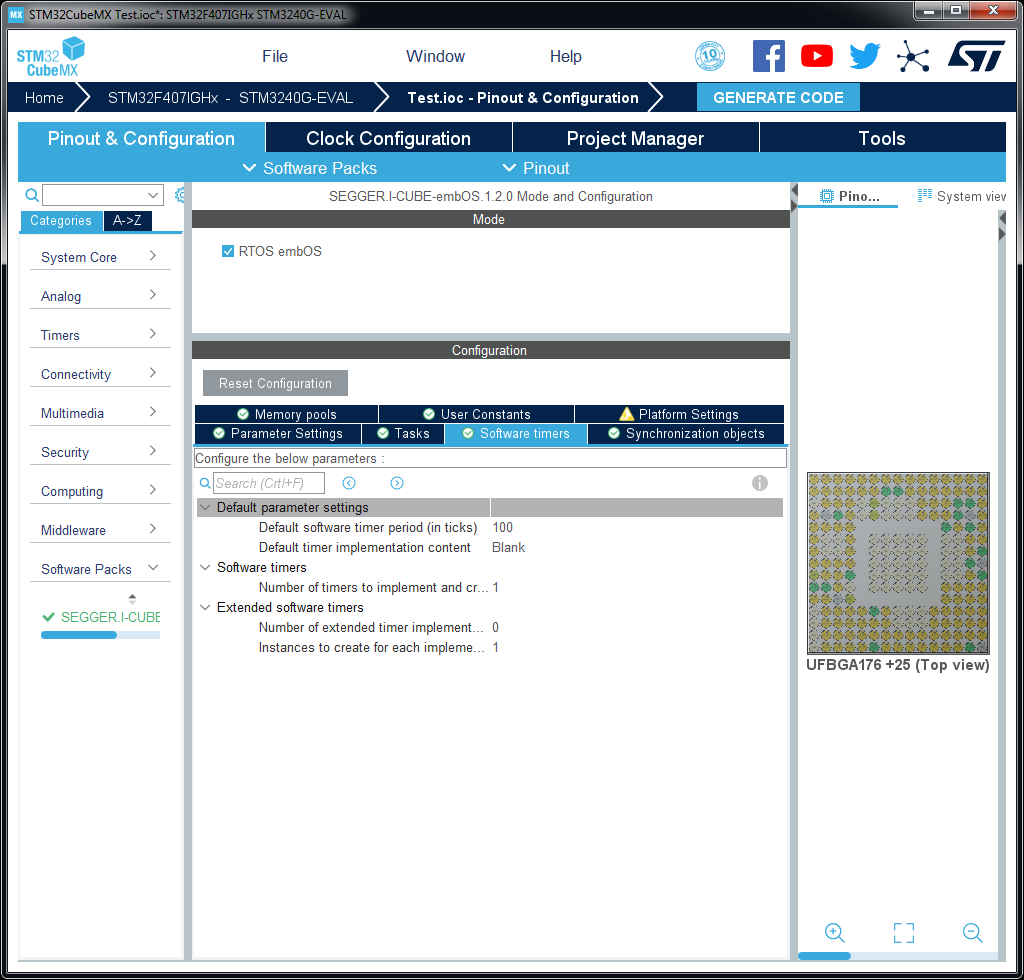Click the ST community network icon
The height and width of the screenshot is (980, 1024).
pyautogui.click(x=912, y=56)
